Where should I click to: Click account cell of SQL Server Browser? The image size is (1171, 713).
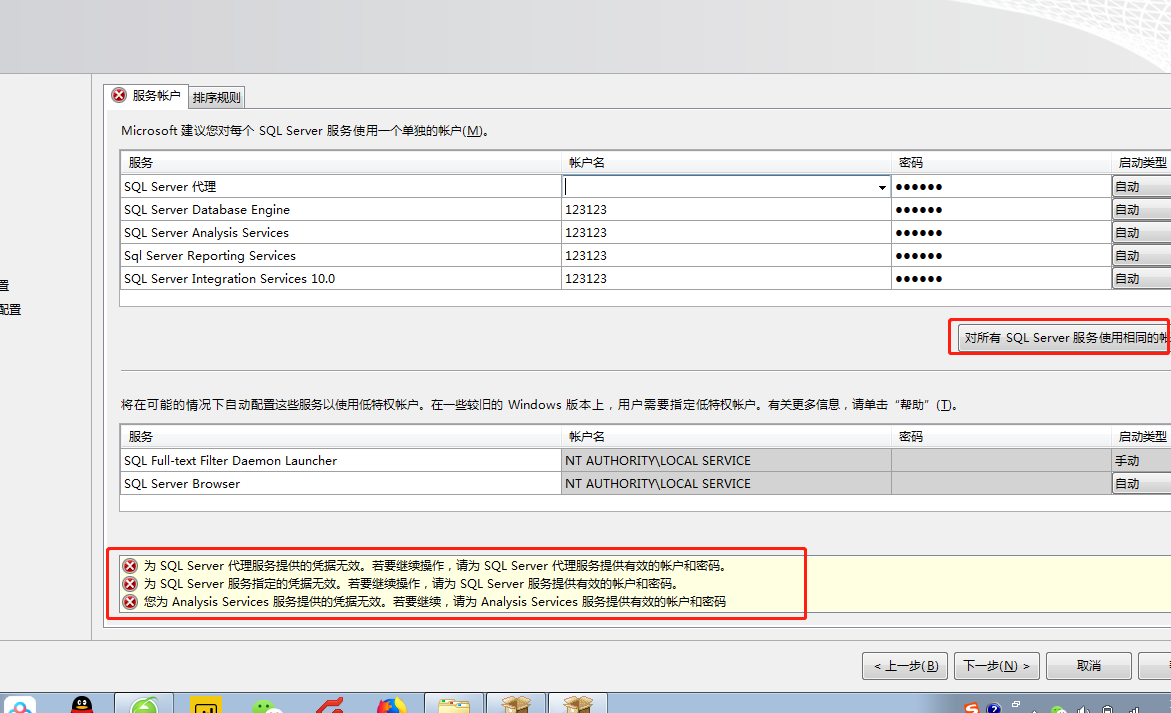[726, 484]
